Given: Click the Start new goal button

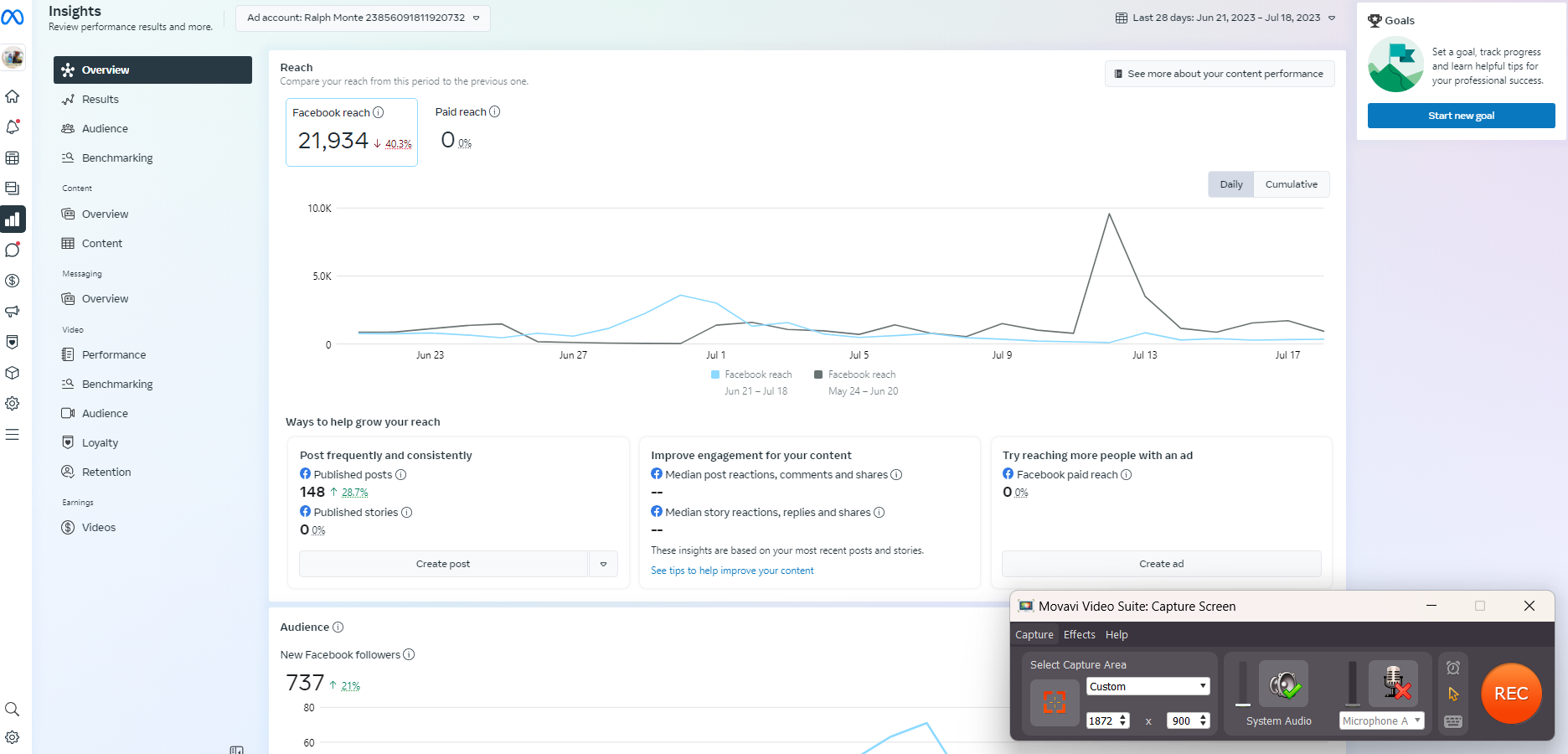Looking at the screenshot, I should tap(1461, 116).
